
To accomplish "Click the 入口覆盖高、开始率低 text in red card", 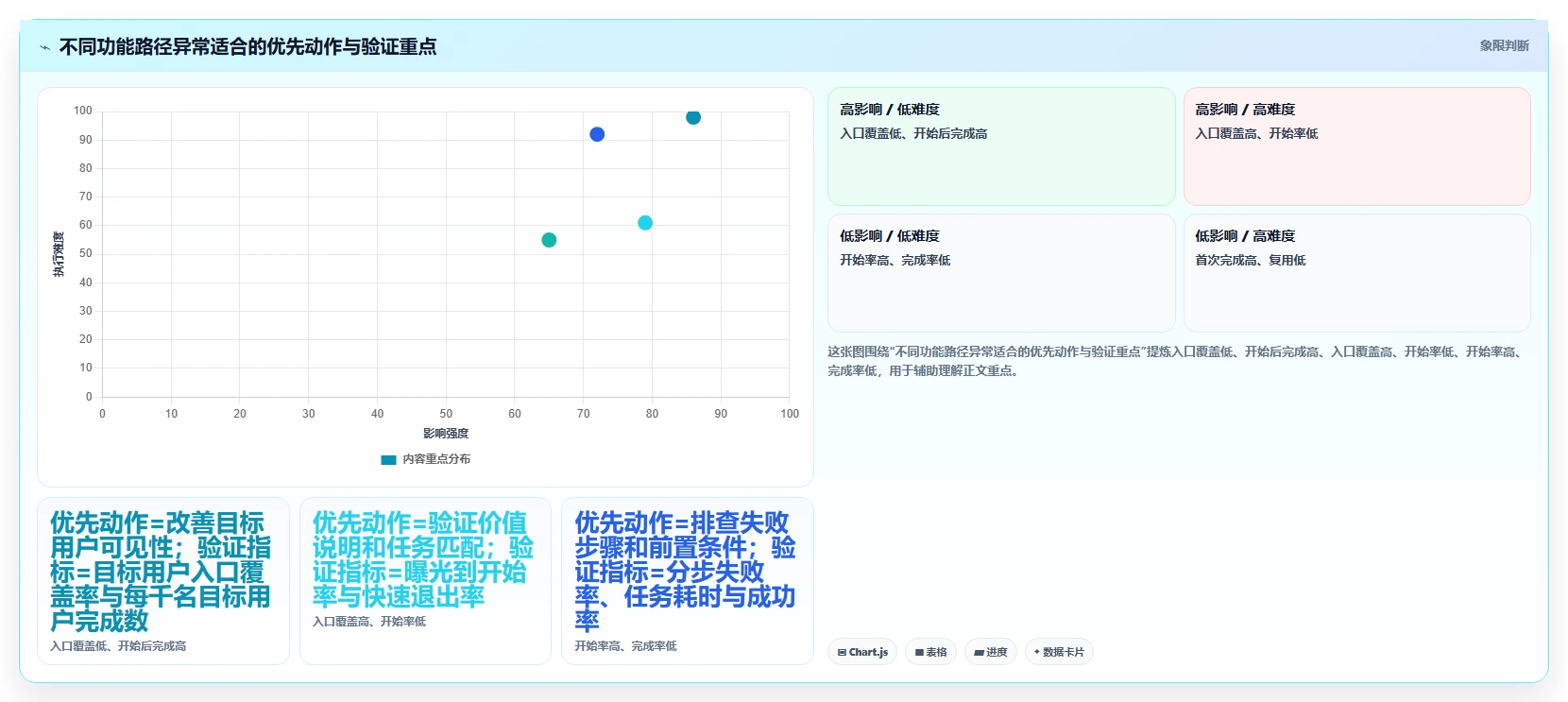I will [1256, 134].
